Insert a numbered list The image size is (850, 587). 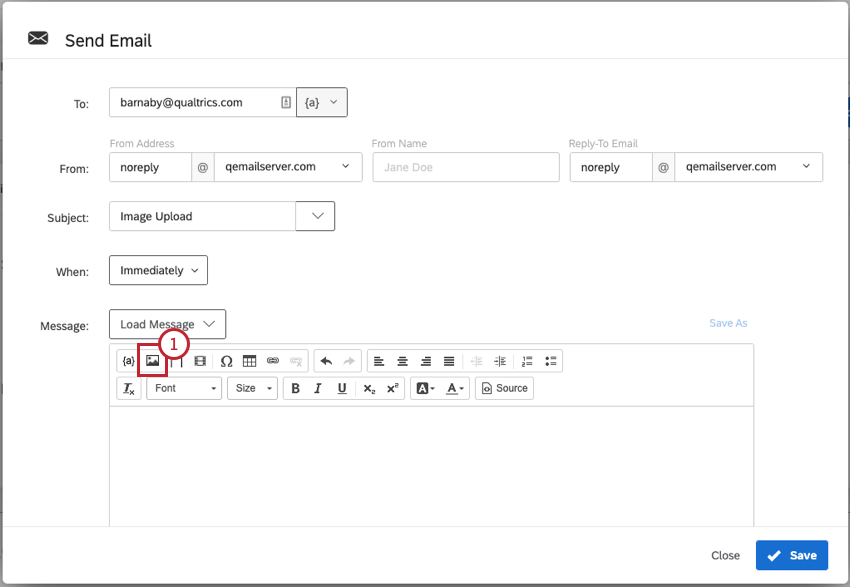point(525,360)
